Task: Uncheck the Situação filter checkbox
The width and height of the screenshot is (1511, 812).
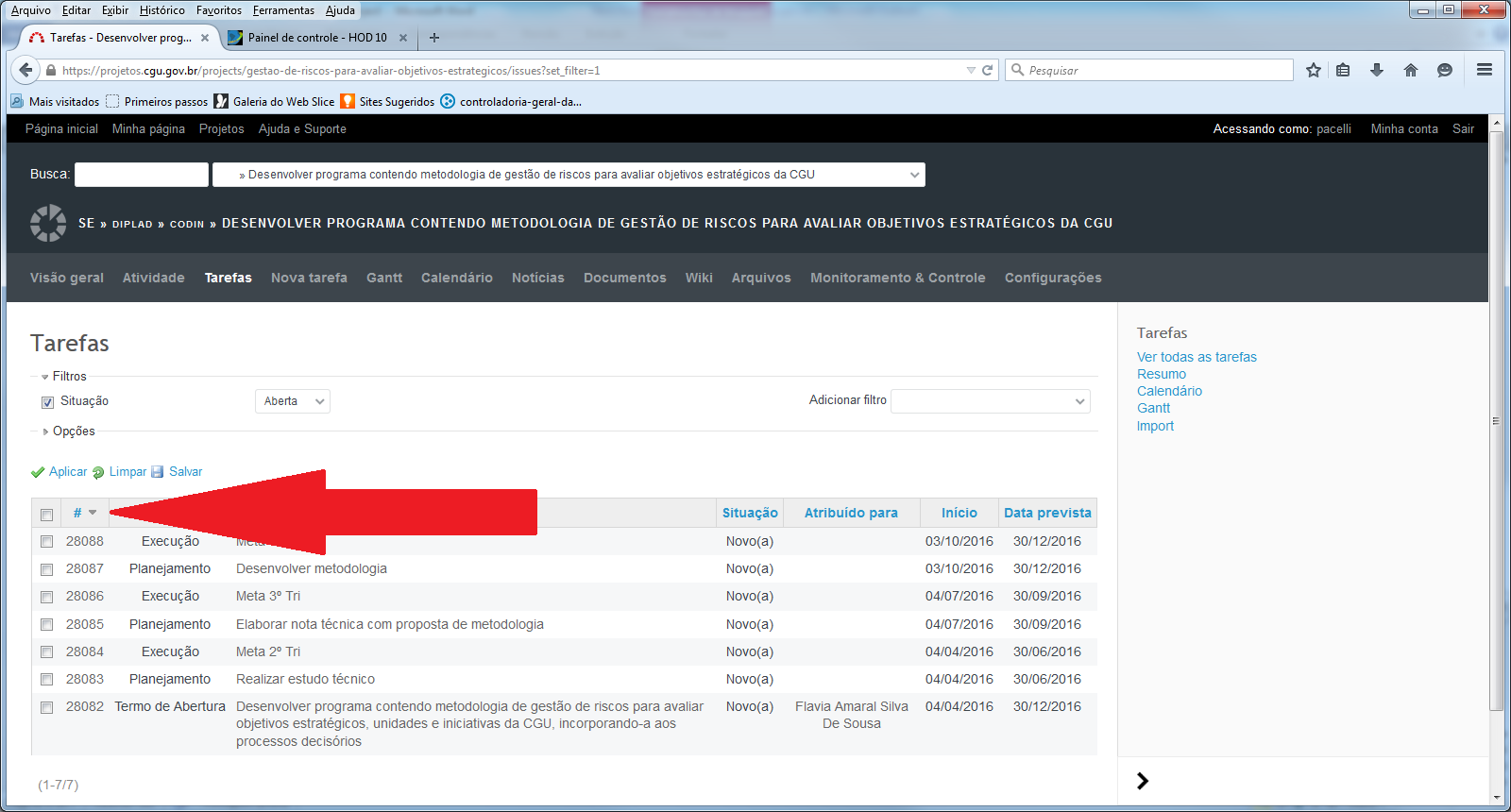Action: tap(47, 402)
